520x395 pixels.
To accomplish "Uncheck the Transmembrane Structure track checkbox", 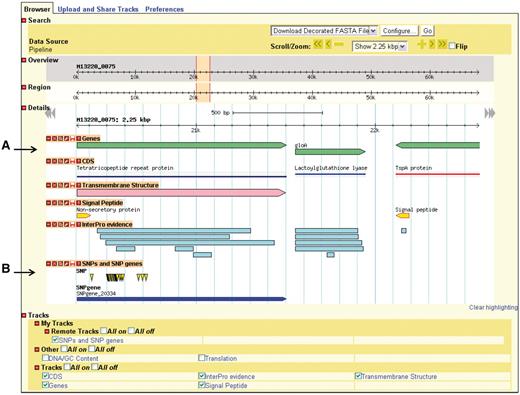I will (358, 376).
